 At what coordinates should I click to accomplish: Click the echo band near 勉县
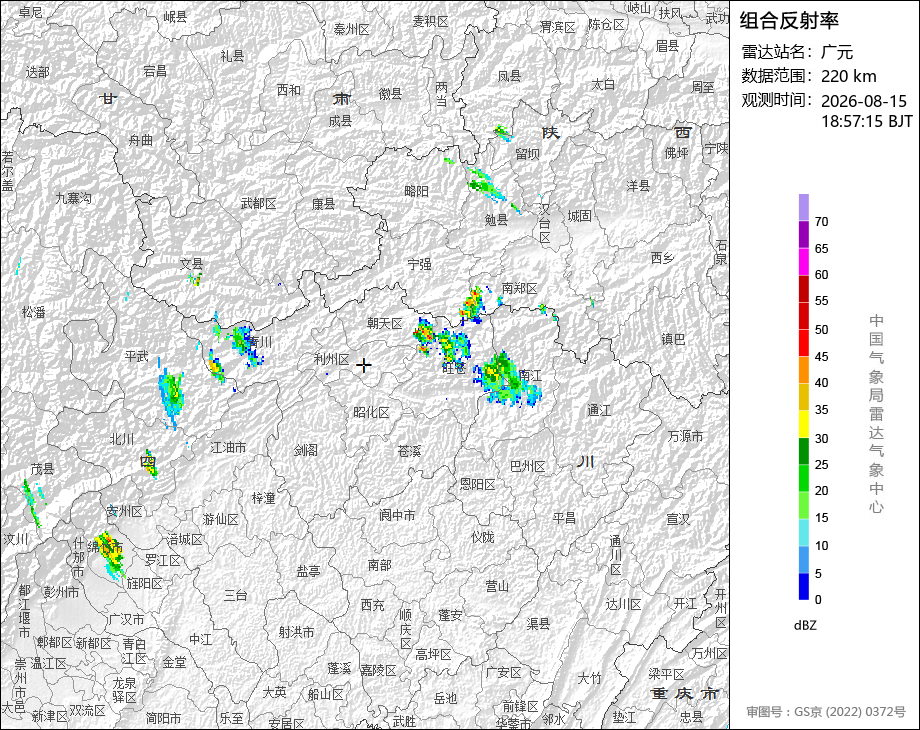pyautogui.click(x=486, y=184)
